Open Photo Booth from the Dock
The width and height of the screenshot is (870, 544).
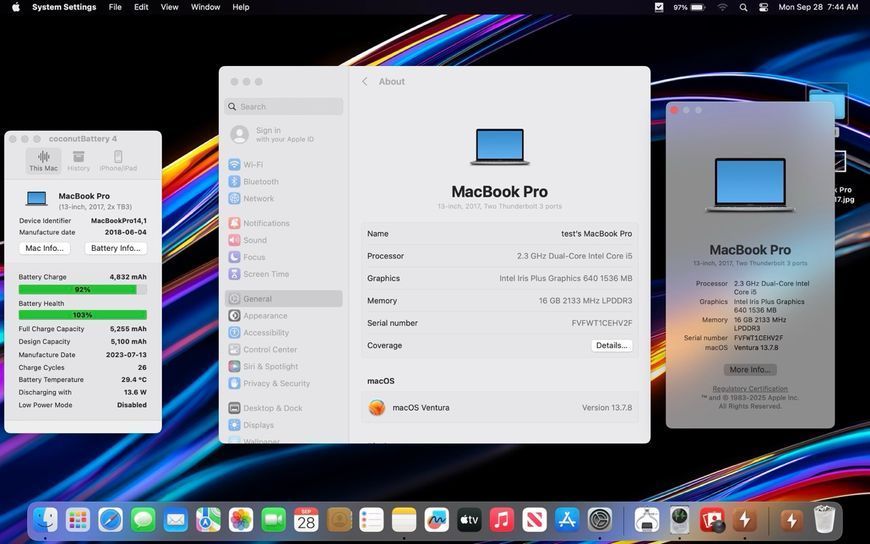712,520
